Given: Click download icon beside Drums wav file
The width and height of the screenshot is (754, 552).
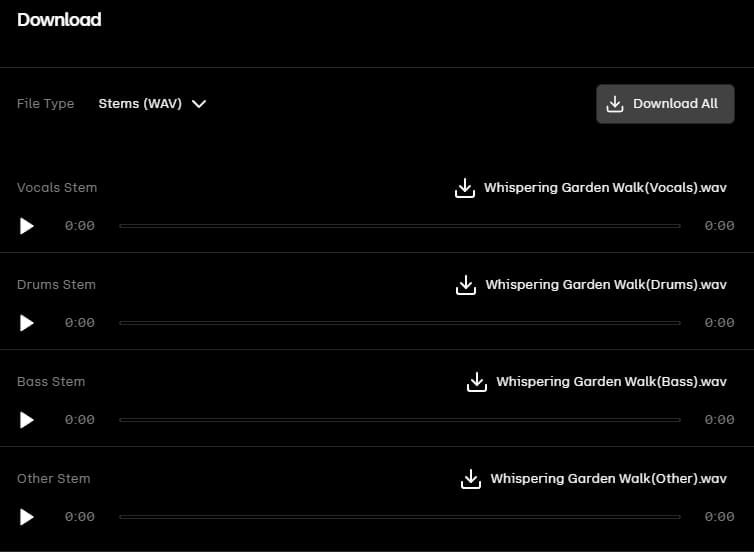Looking at the screenshot, I should tap(465, 285).
